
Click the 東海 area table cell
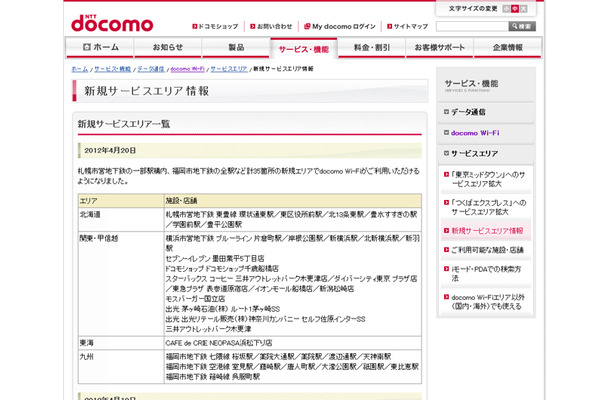[x=121, y=343]
